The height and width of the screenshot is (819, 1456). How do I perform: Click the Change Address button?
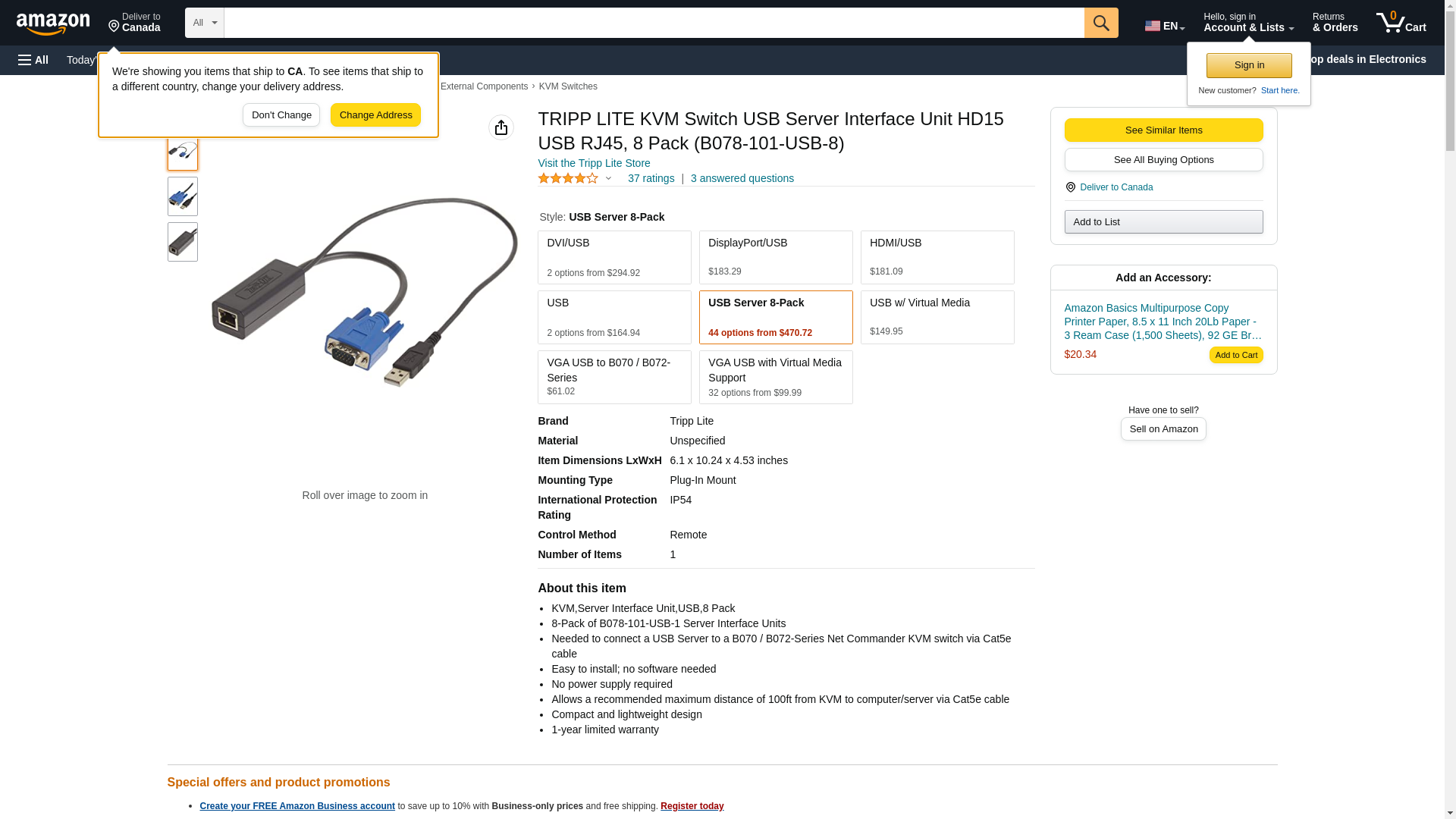tap(375, 115)
